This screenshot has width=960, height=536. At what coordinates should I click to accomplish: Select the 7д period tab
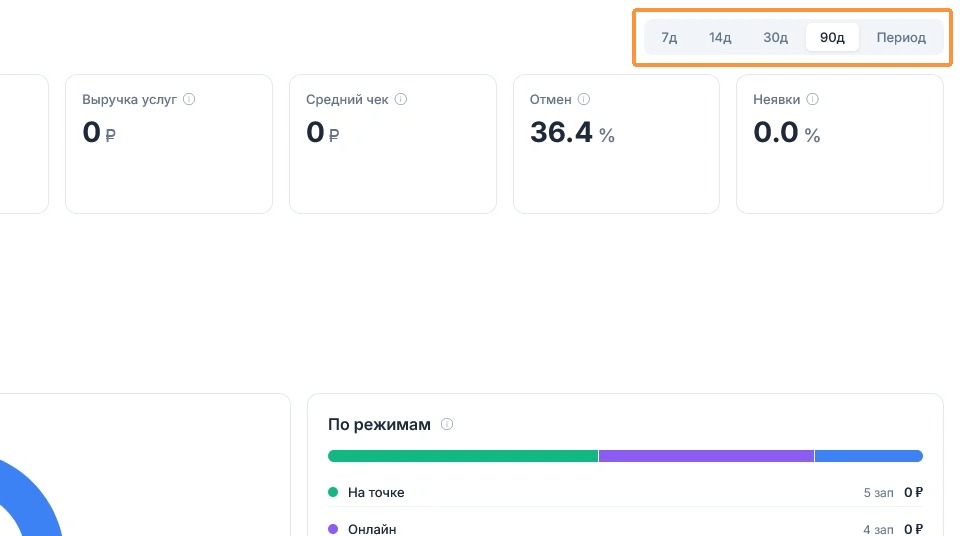click(669, 37)
